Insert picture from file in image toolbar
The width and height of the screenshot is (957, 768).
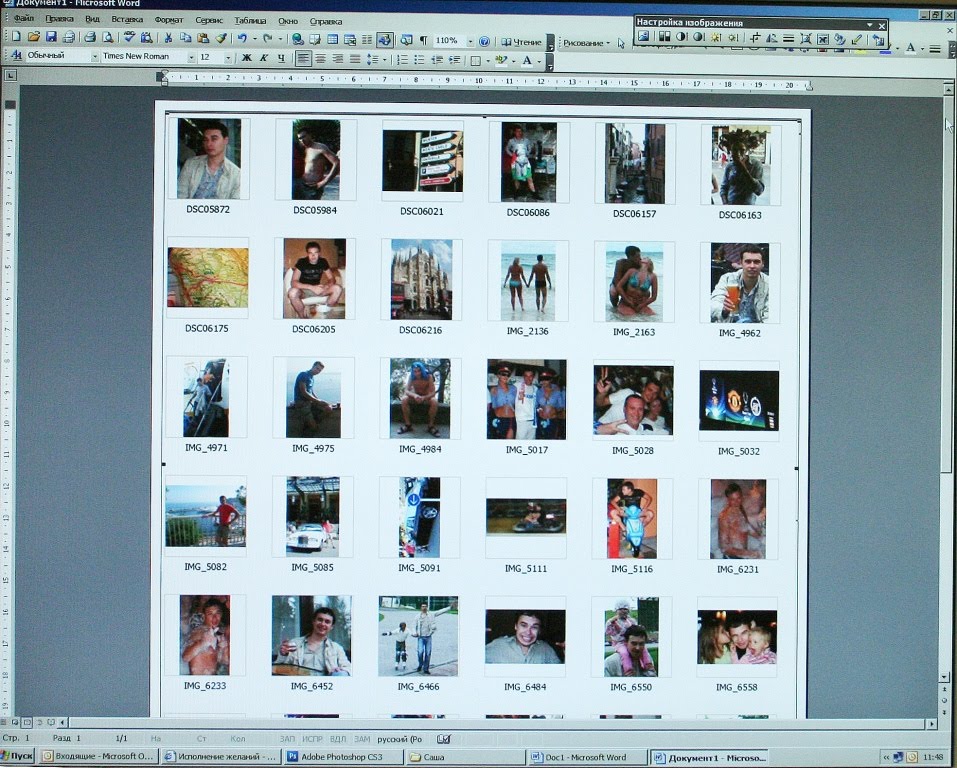643,37
